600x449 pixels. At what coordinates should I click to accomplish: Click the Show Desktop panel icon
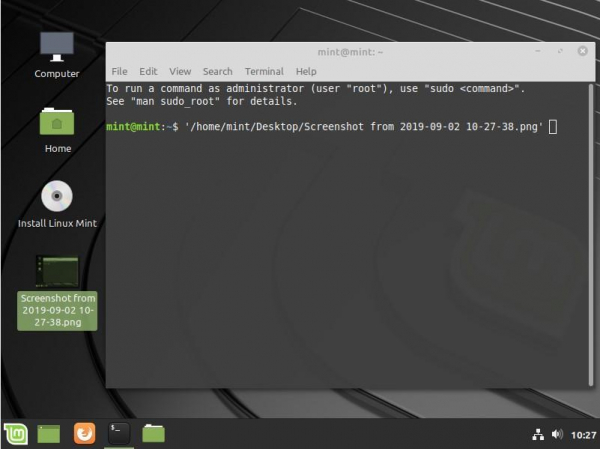pyautogui.click(x=49, y=434)
